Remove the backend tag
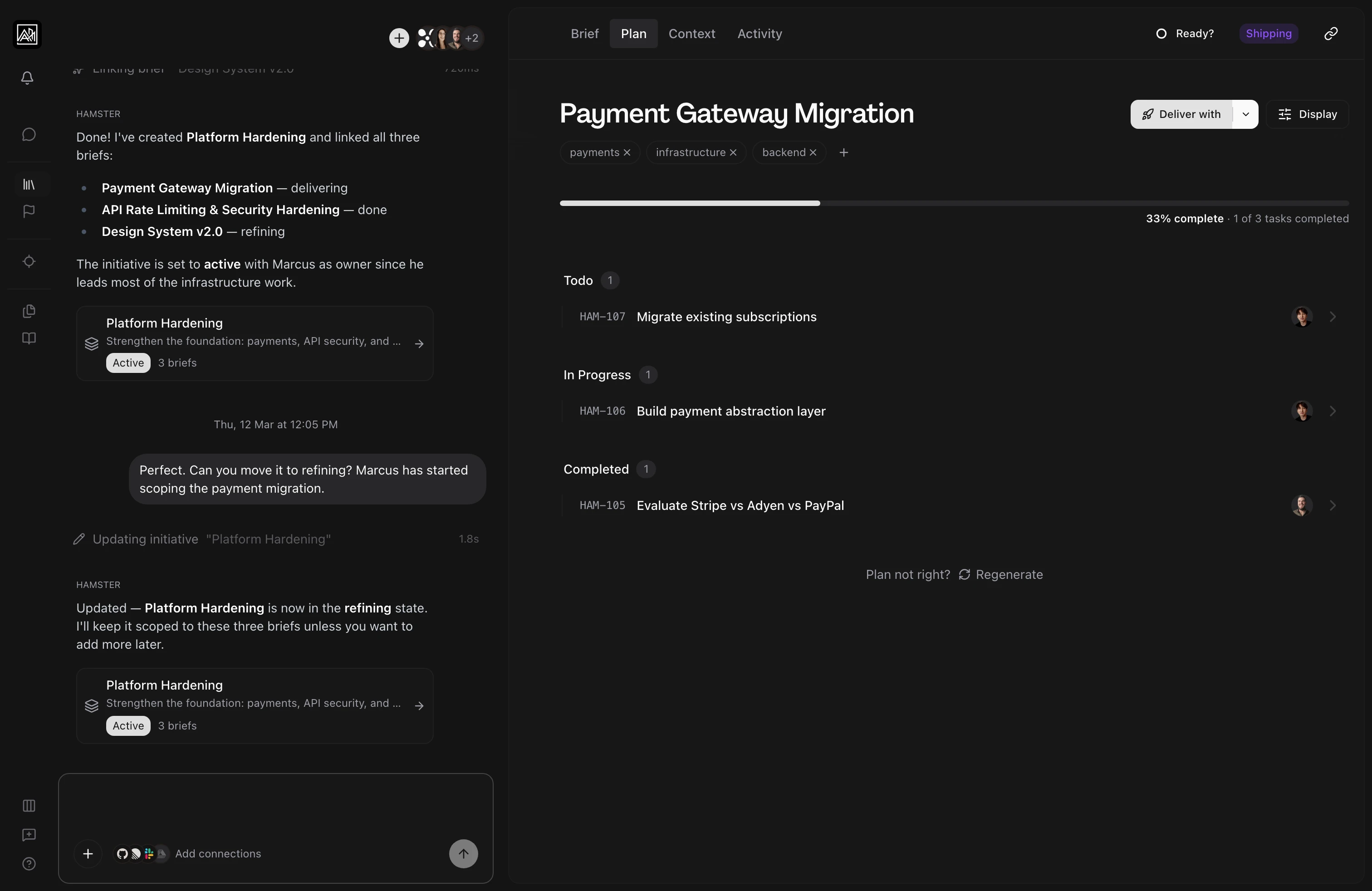The width and height of the screenshot is (1372, 891). tap(813, 153)
